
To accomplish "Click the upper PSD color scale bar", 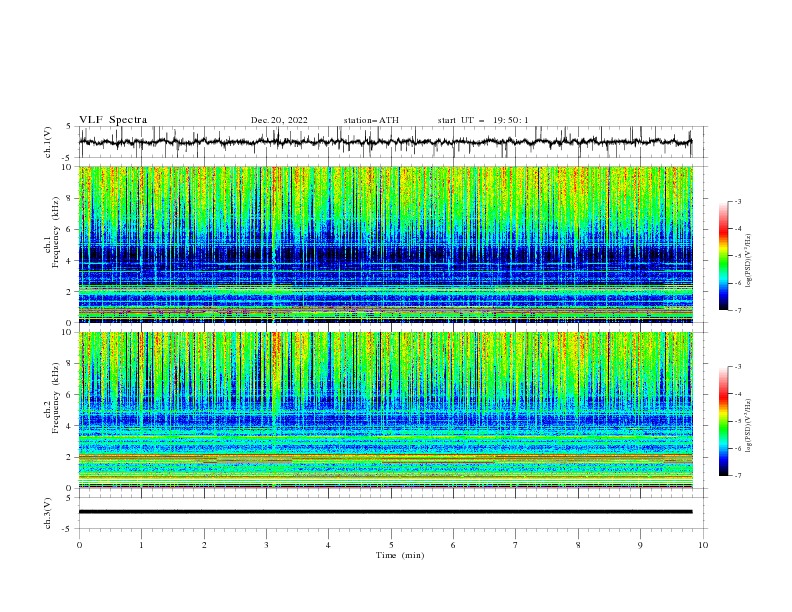I will (723, 256).
